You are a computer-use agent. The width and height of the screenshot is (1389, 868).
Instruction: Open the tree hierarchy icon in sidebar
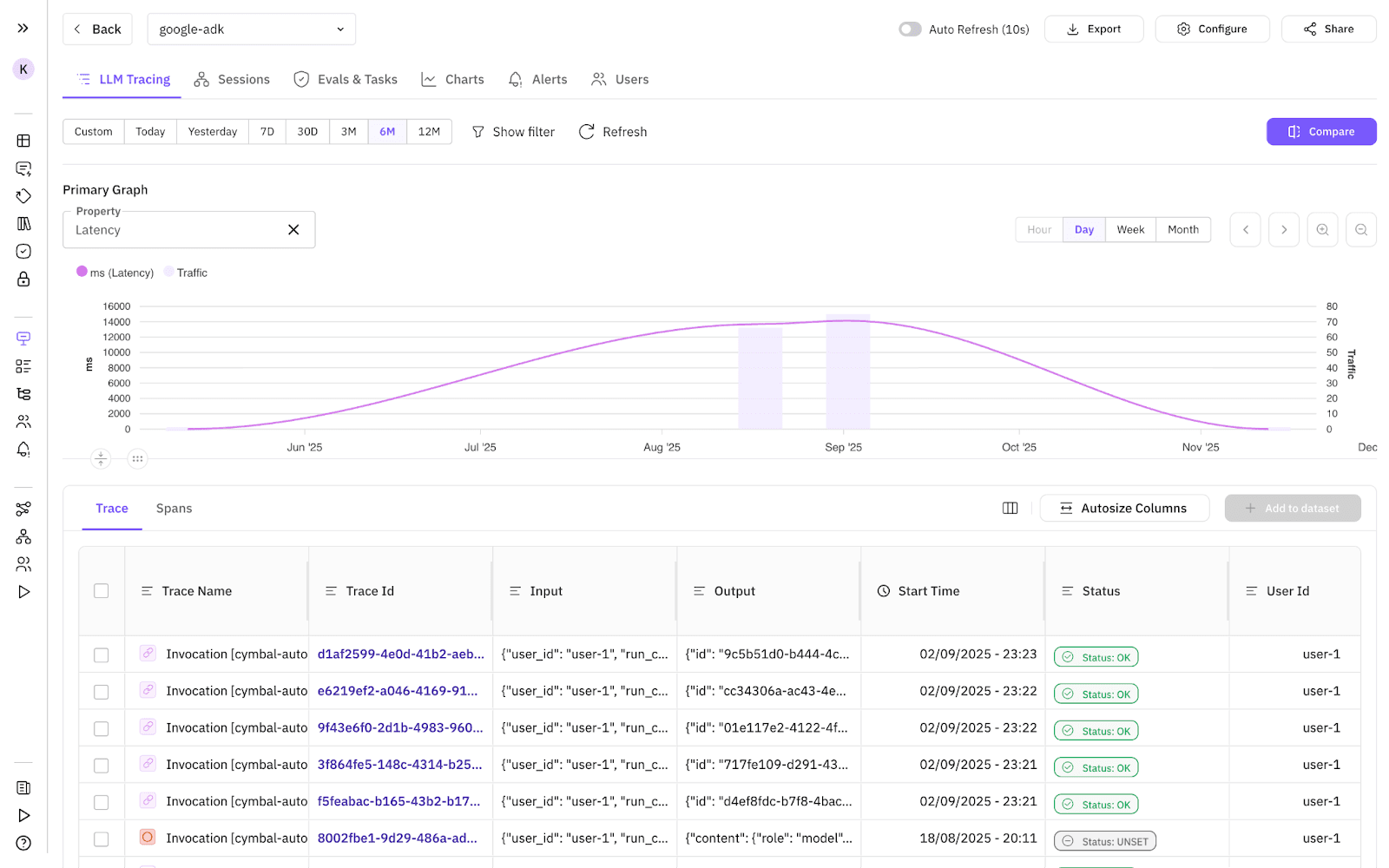click(x=23, y=394)
